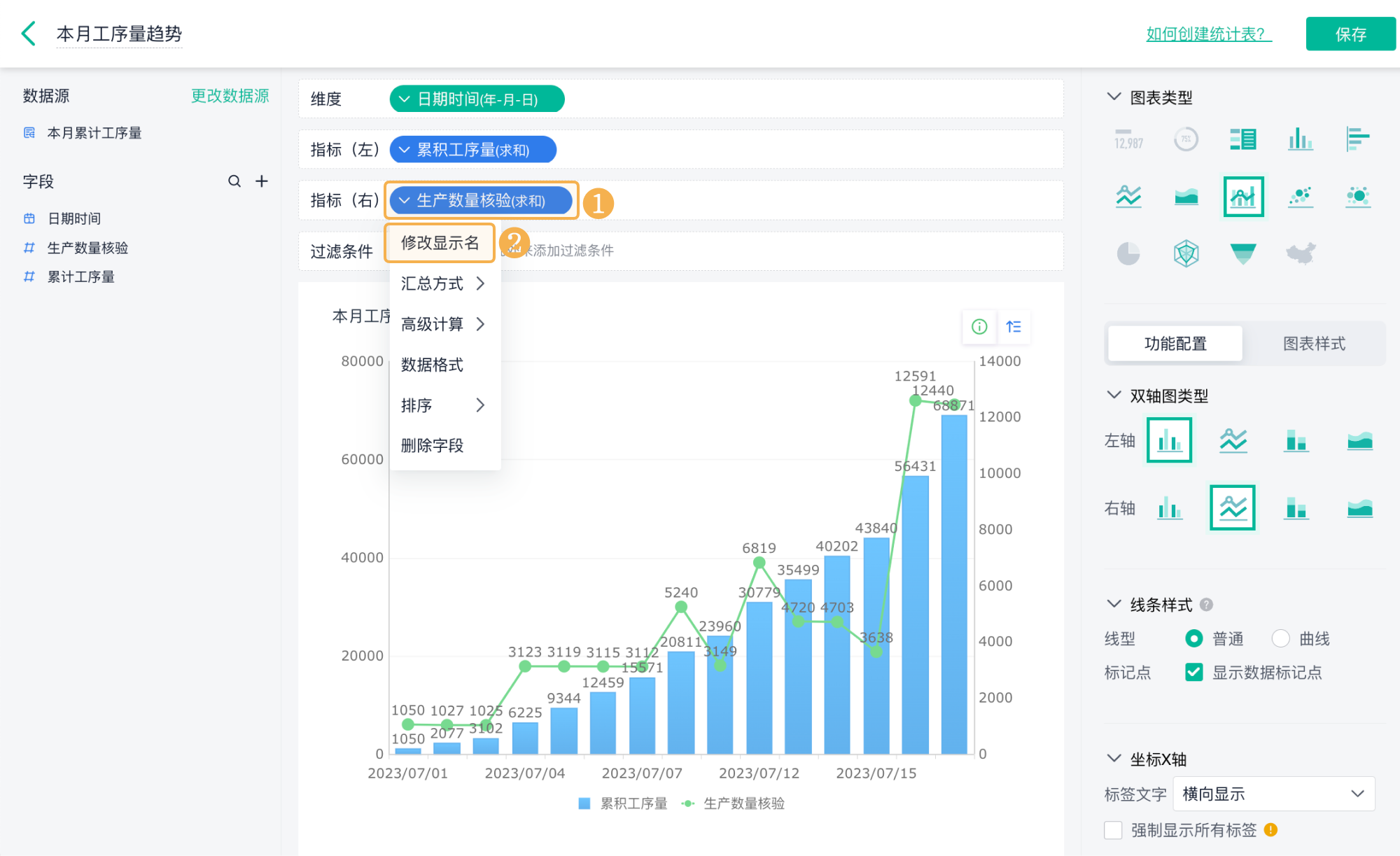Select the pie chart type icon
Image resolution: width=1400 pixels, height=856 pixels.
point(1128,253)
